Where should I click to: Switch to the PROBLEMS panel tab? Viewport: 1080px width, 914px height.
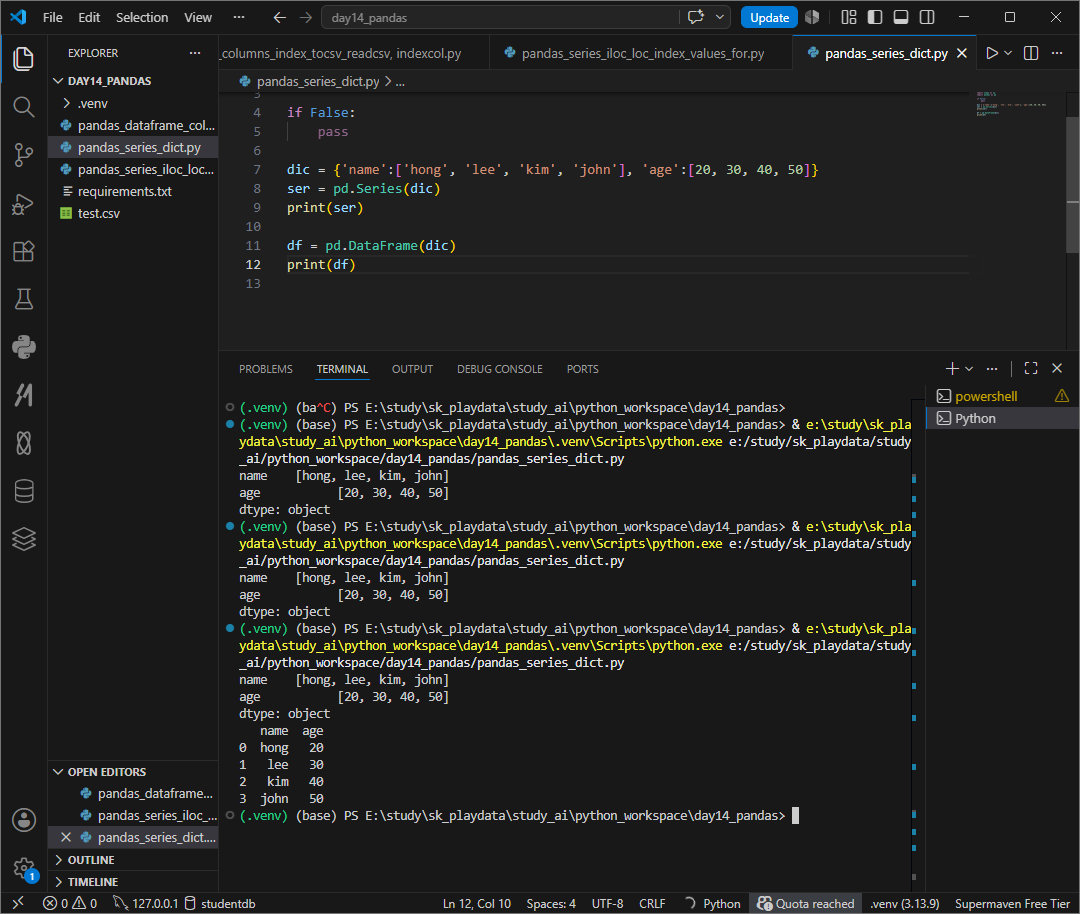point(266,369)
